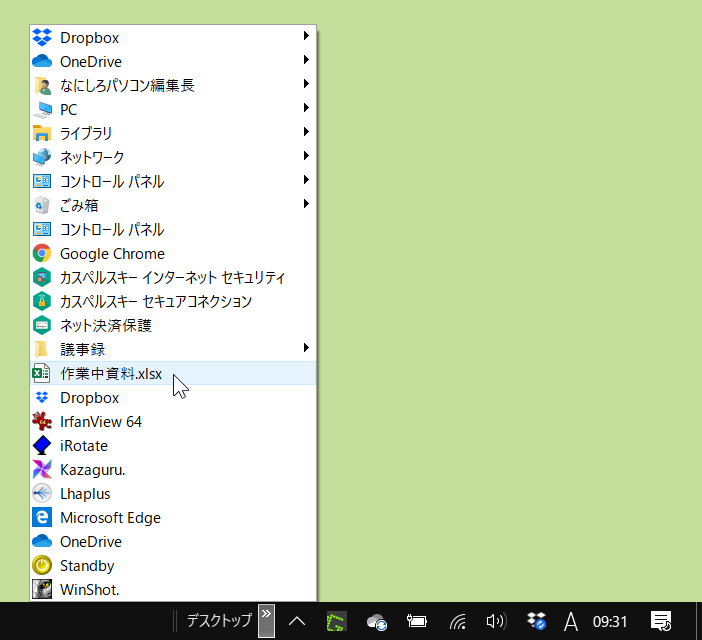Click the Standby text label
The image size is (702, 640).
[x=87, y=566]
